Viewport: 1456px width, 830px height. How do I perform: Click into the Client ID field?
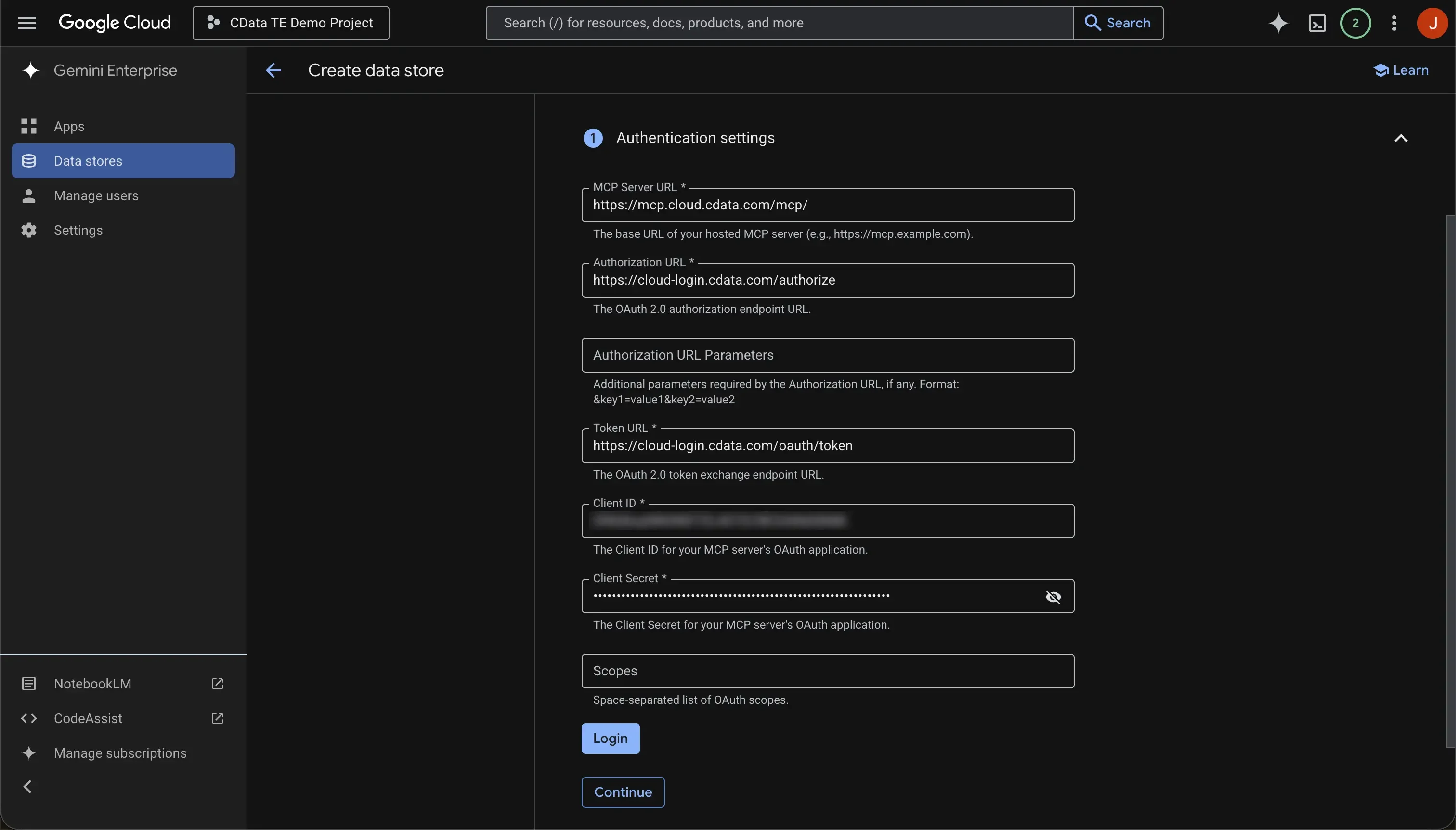[828, 520]
